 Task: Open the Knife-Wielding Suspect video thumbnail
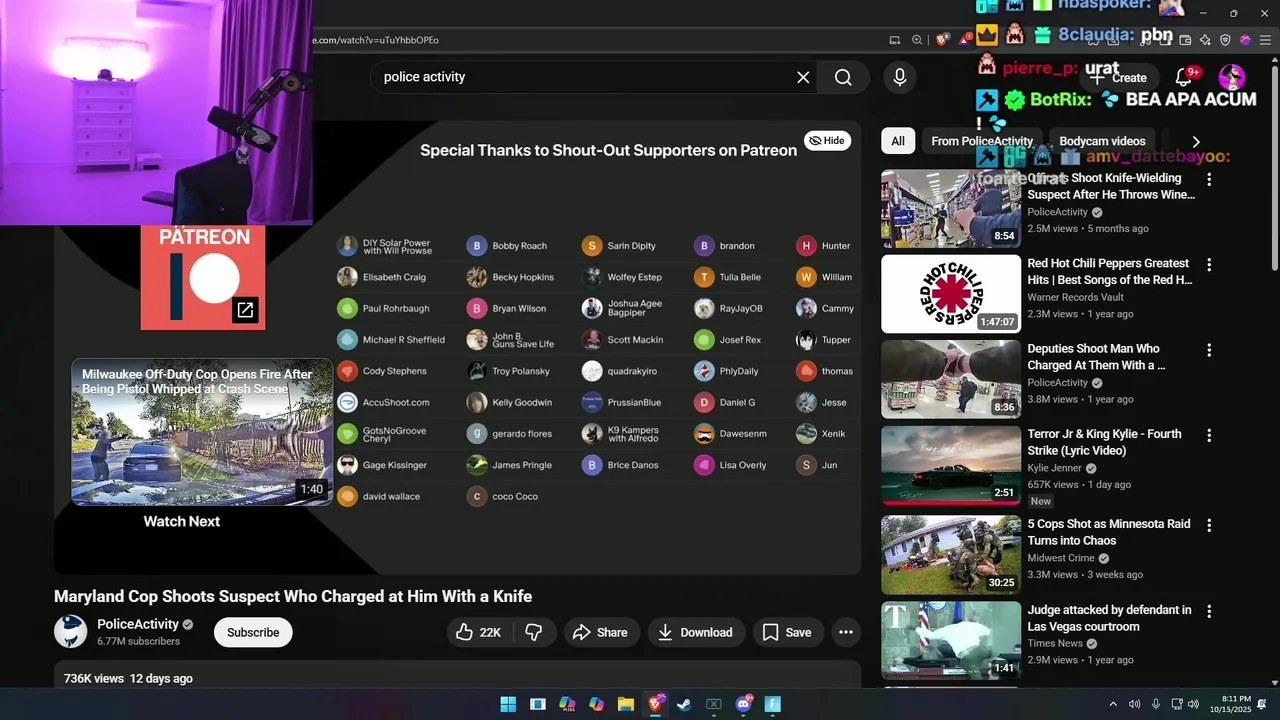[x=951, y=208]
